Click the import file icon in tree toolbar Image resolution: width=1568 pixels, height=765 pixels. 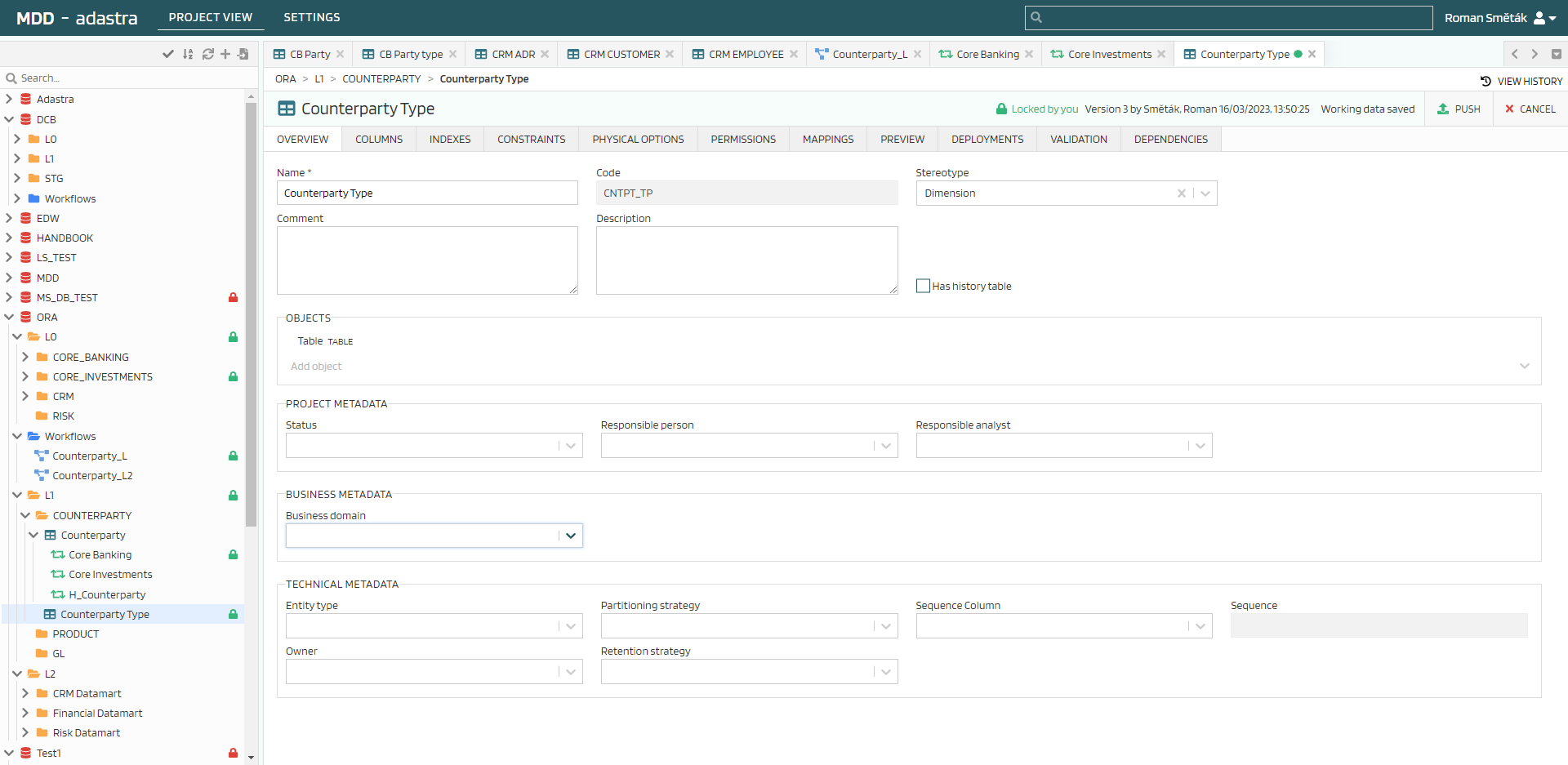pyautogui.click(x=243, y=54)
